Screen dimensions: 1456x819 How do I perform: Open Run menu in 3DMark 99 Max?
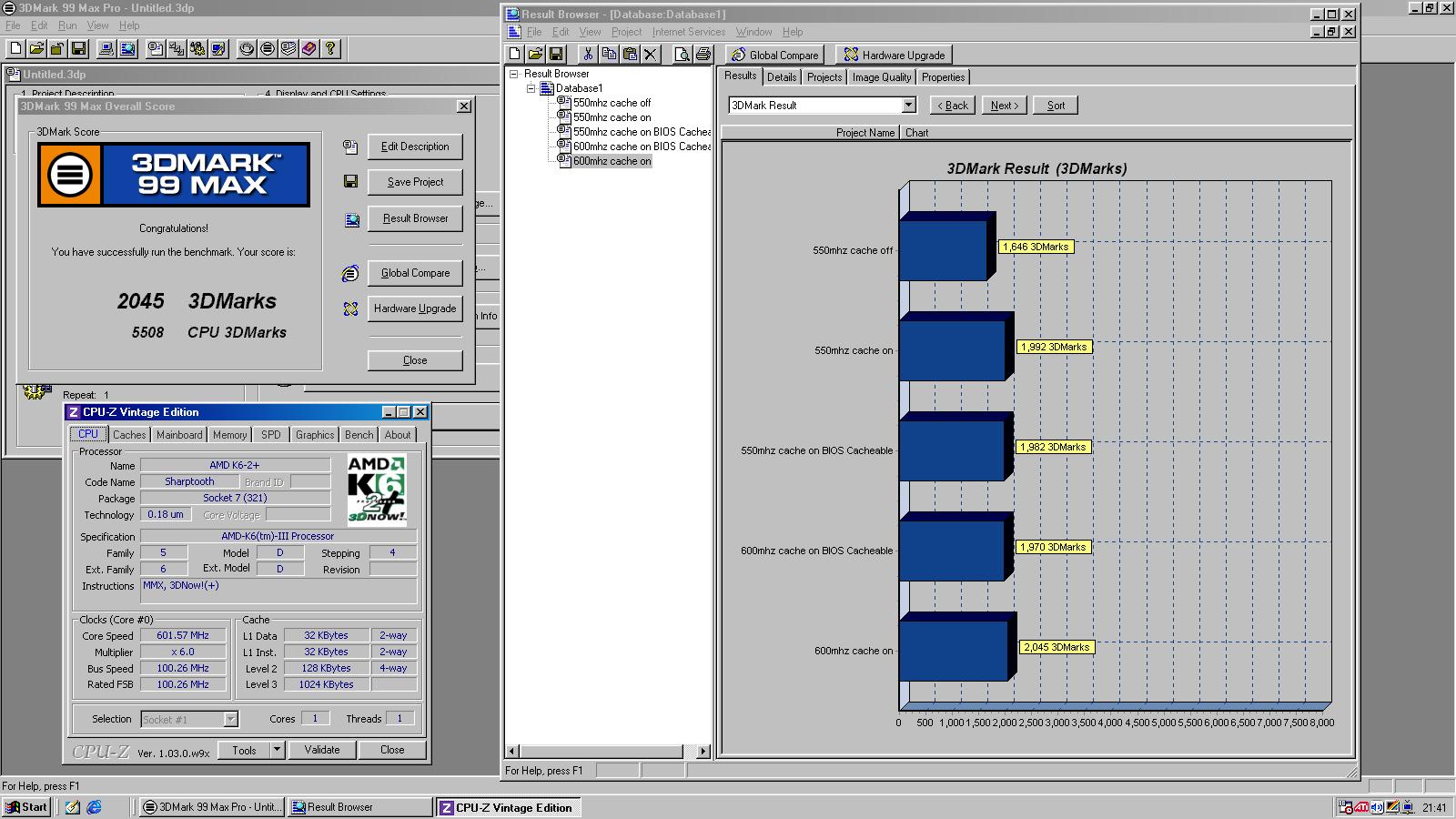[67, 25]
